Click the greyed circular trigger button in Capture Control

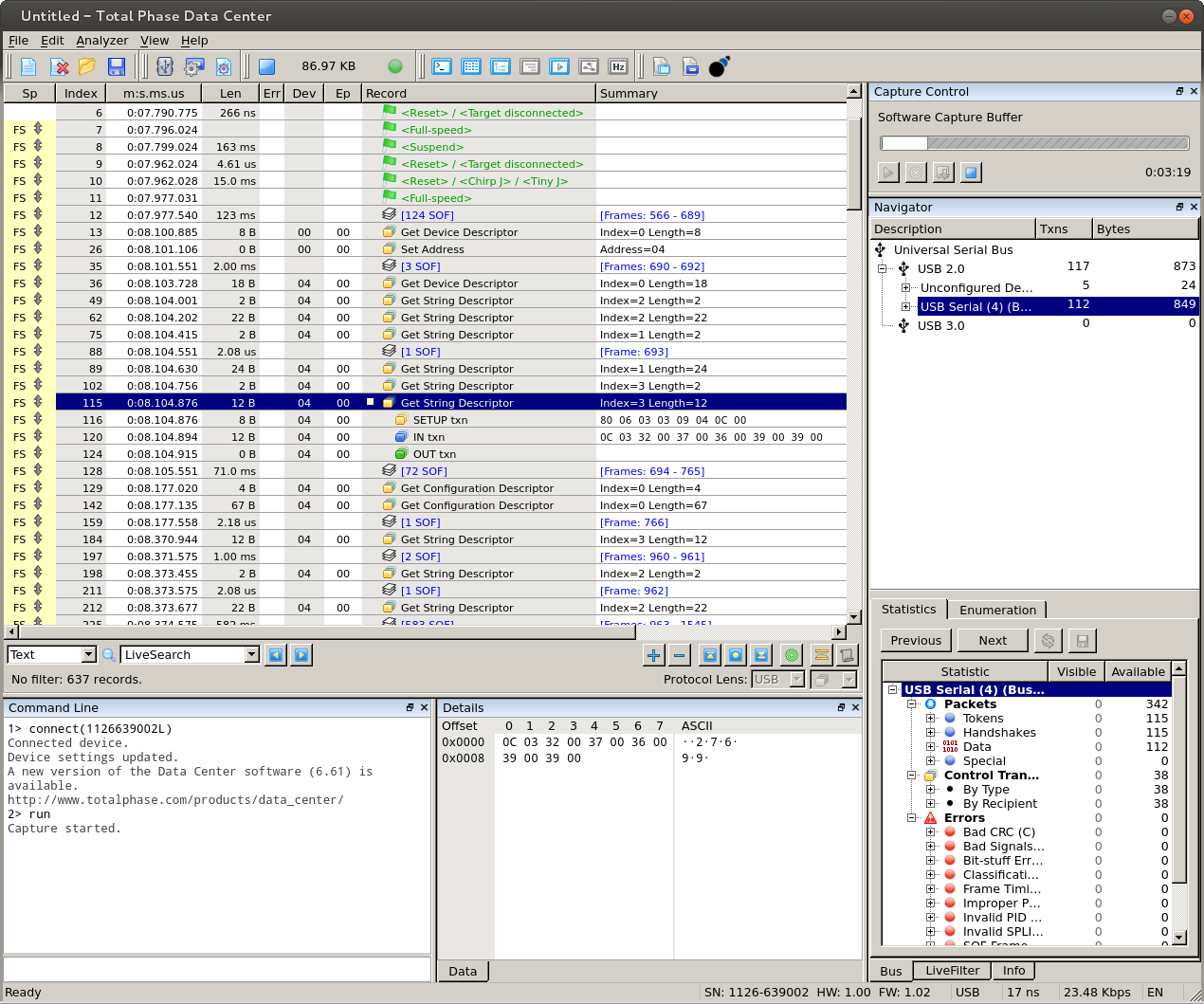click(916, 173)
